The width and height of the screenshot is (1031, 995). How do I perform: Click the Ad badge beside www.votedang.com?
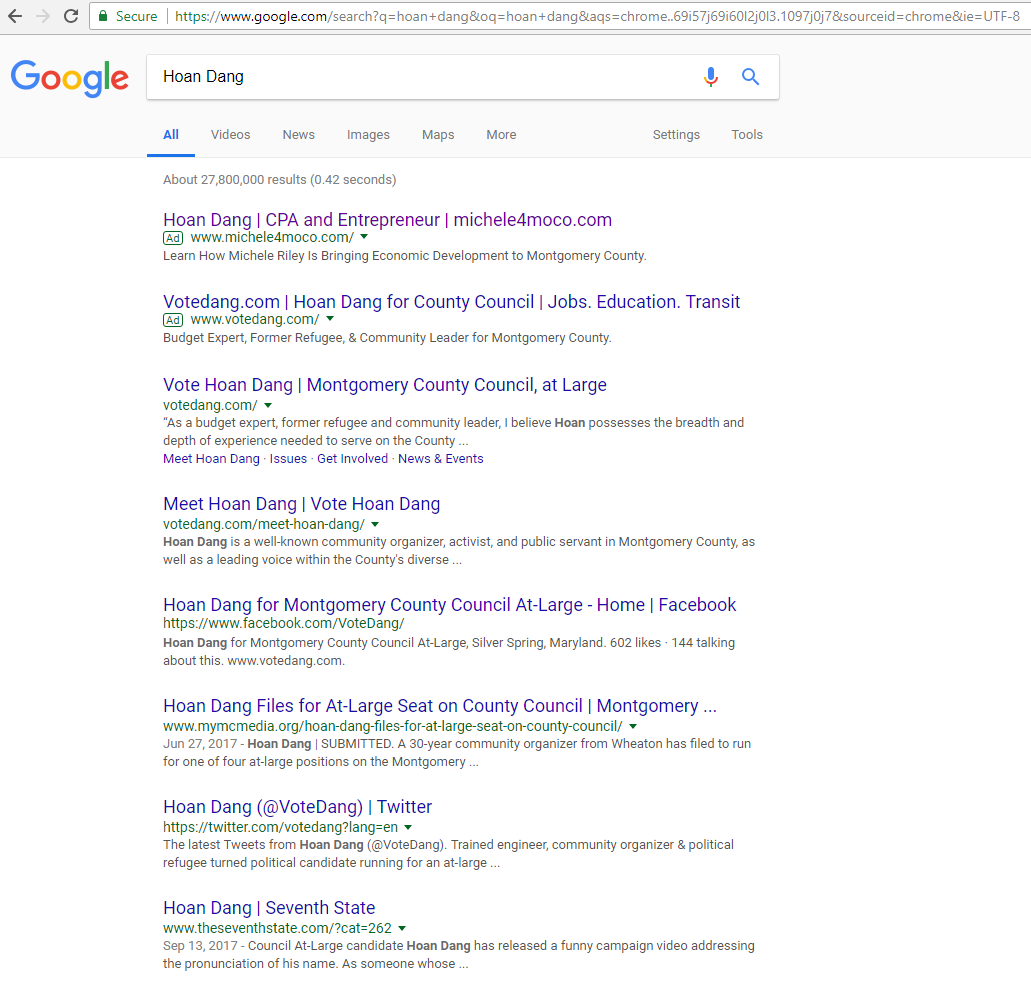pyautogui.click(x=173, y=320)
